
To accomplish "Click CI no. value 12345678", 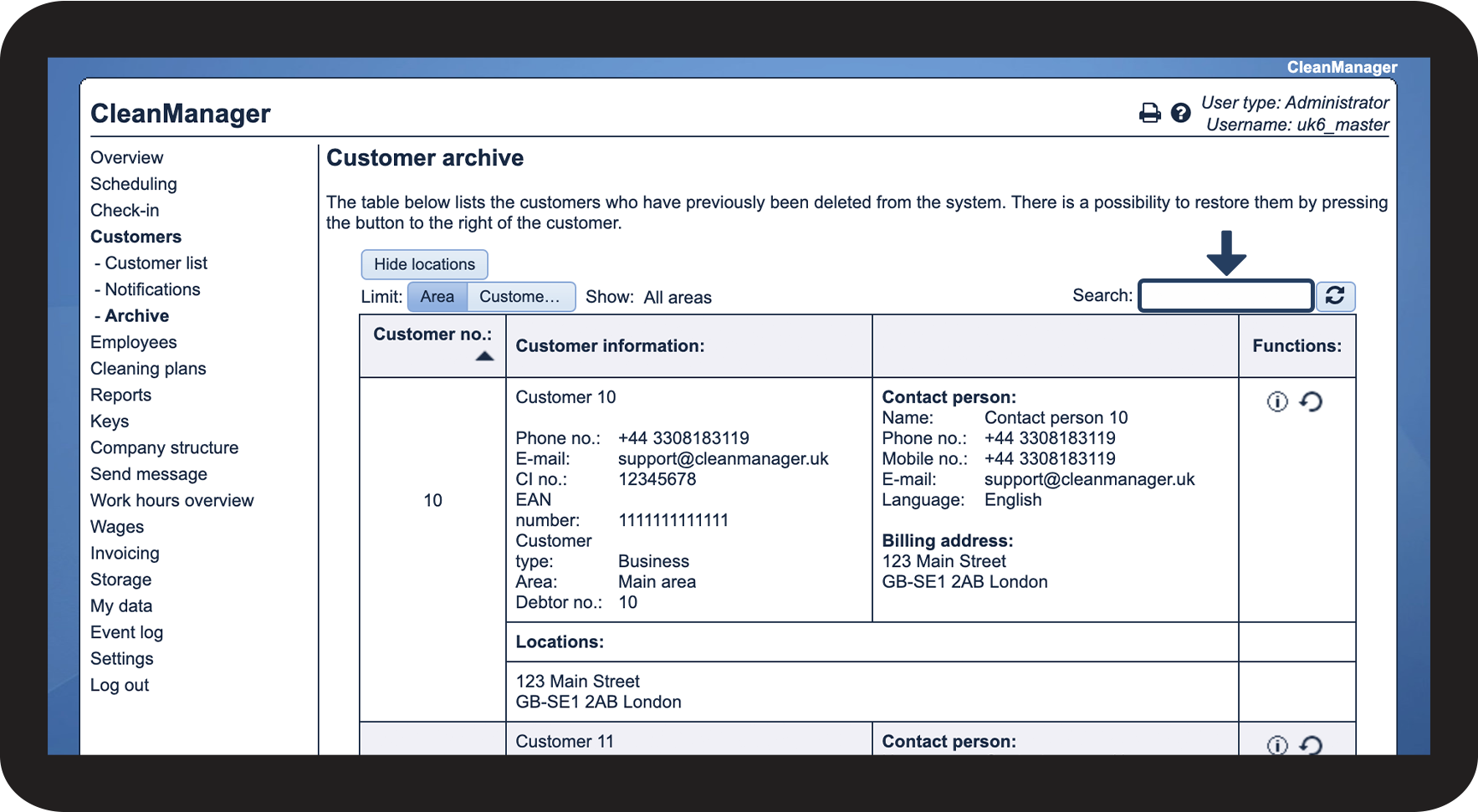I will [x=657, y=479].
